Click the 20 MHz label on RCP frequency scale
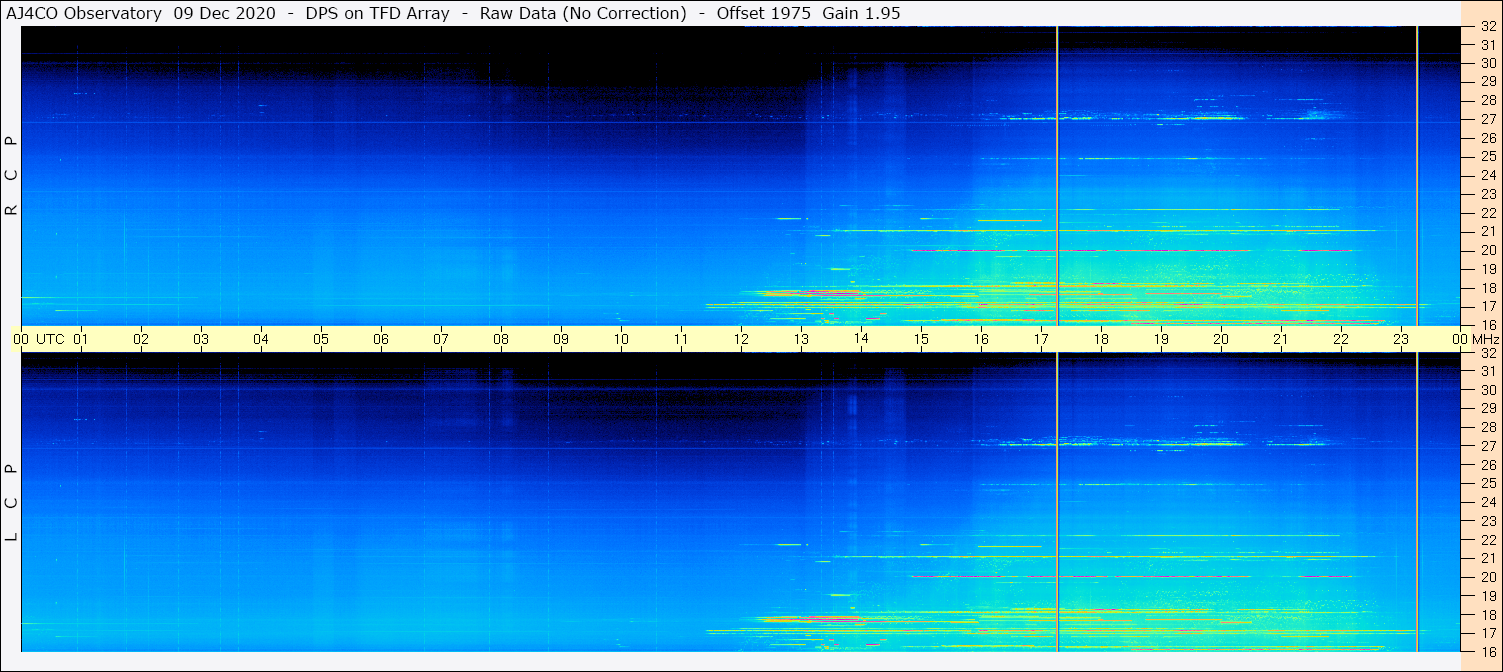The image size is (1503, 672). pos(1487,250)
